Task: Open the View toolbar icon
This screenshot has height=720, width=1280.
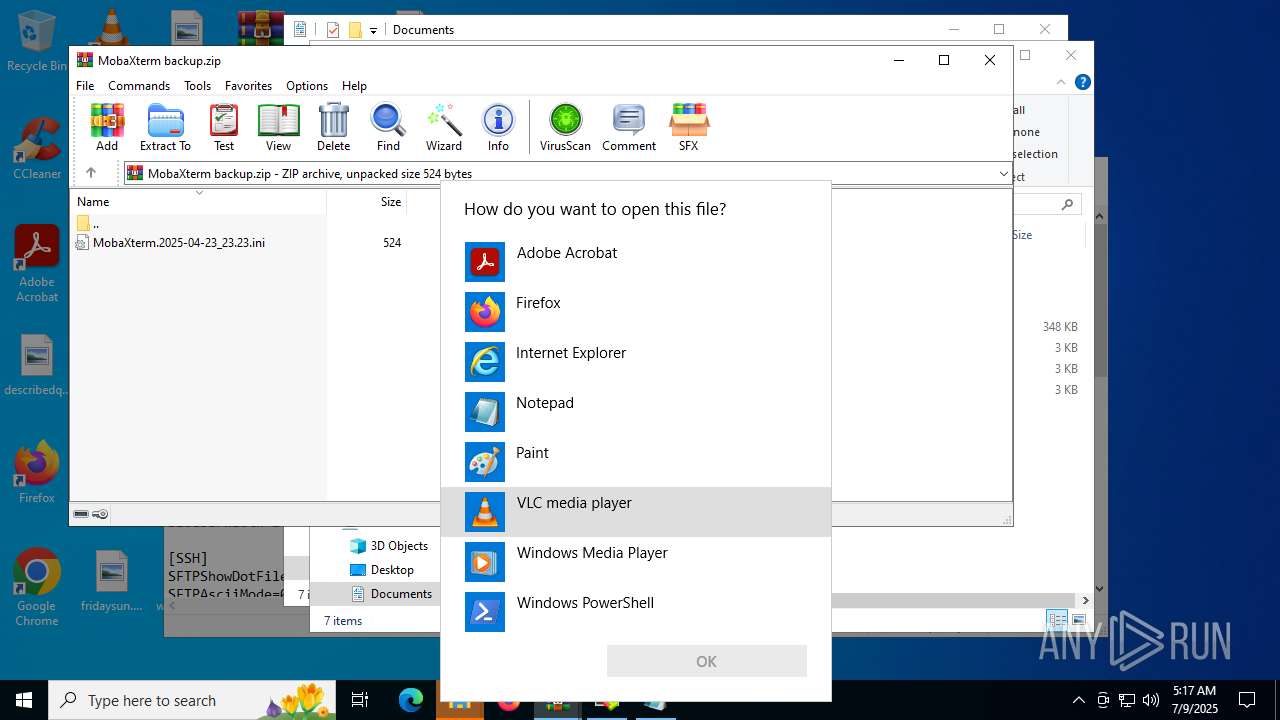Action: coord(278,127)
